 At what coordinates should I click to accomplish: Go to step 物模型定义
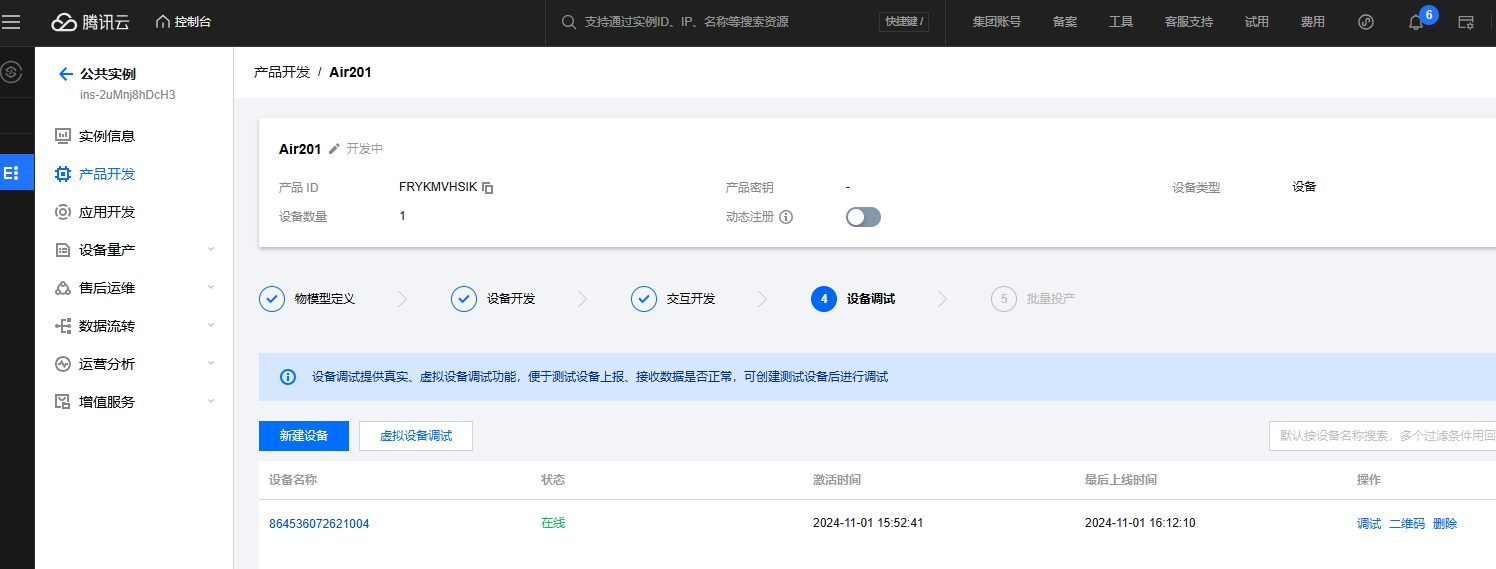308,299
